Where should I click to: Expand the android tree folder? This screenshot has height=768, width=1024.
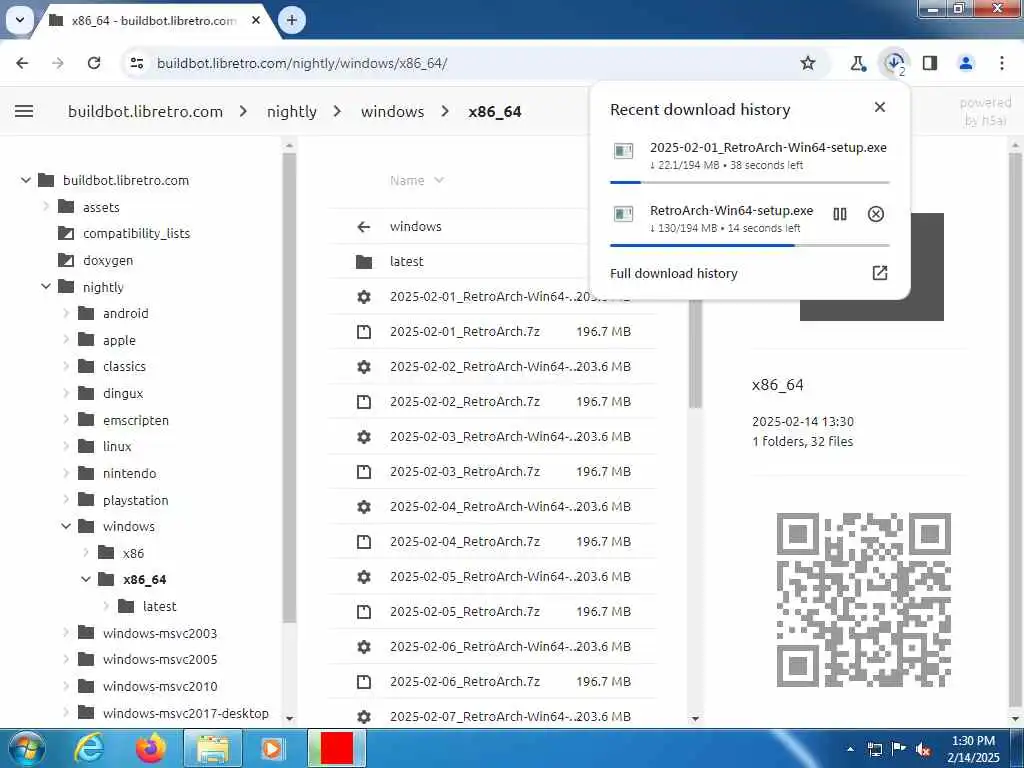pyautogui.click(x=66, y=313)
